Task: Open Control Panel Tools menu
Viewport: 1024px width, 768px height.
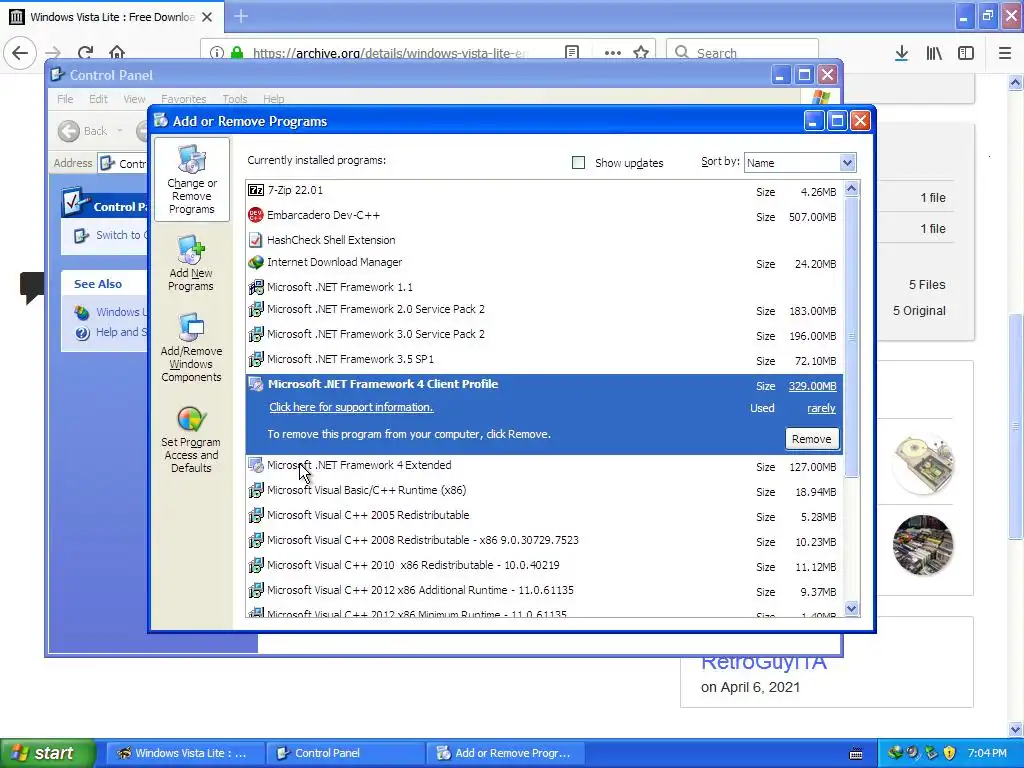Action: click(x=234, y=99)
